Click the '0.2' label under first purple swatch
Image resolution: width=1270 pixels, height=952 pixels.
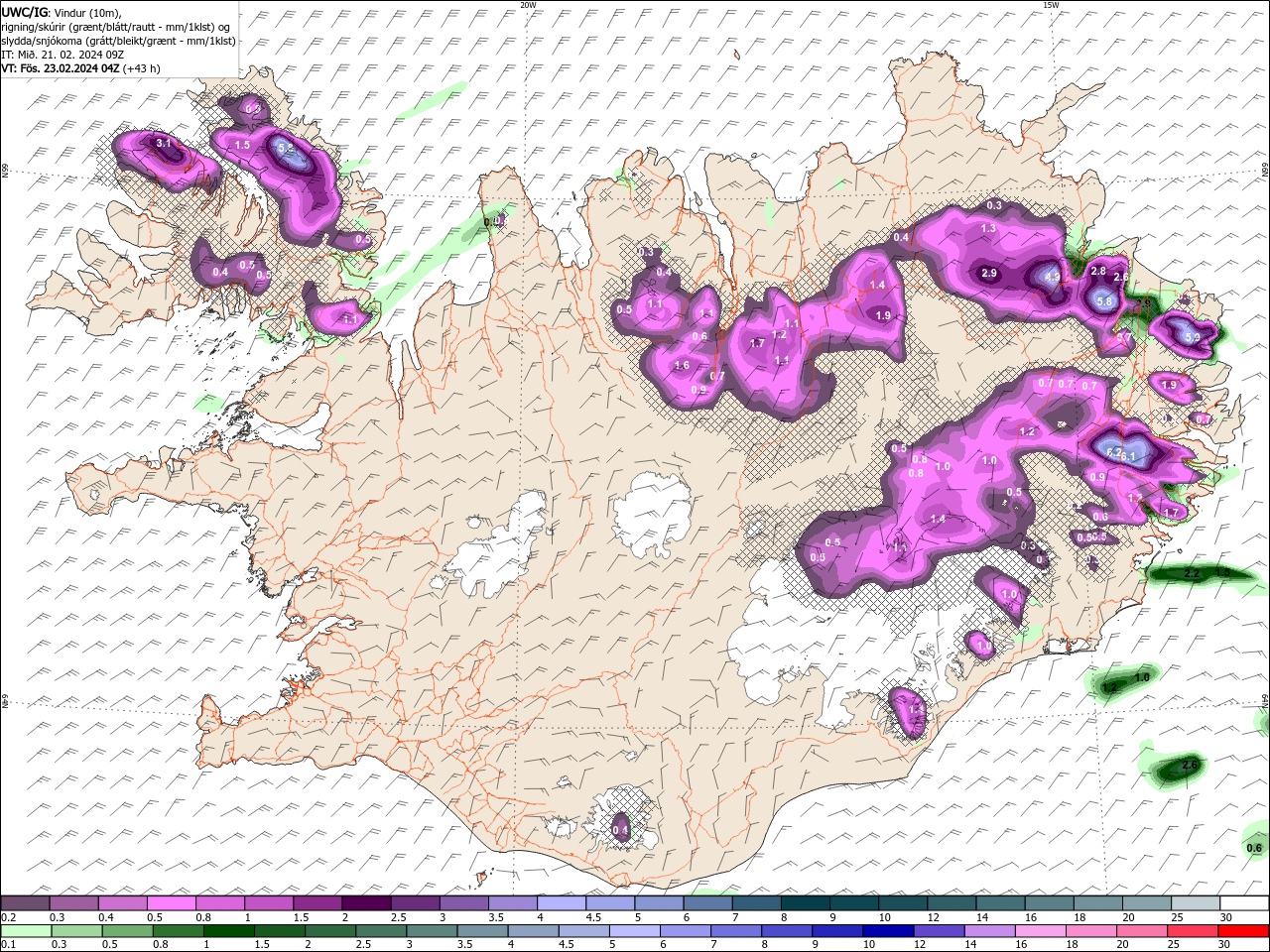click(8, 917)
